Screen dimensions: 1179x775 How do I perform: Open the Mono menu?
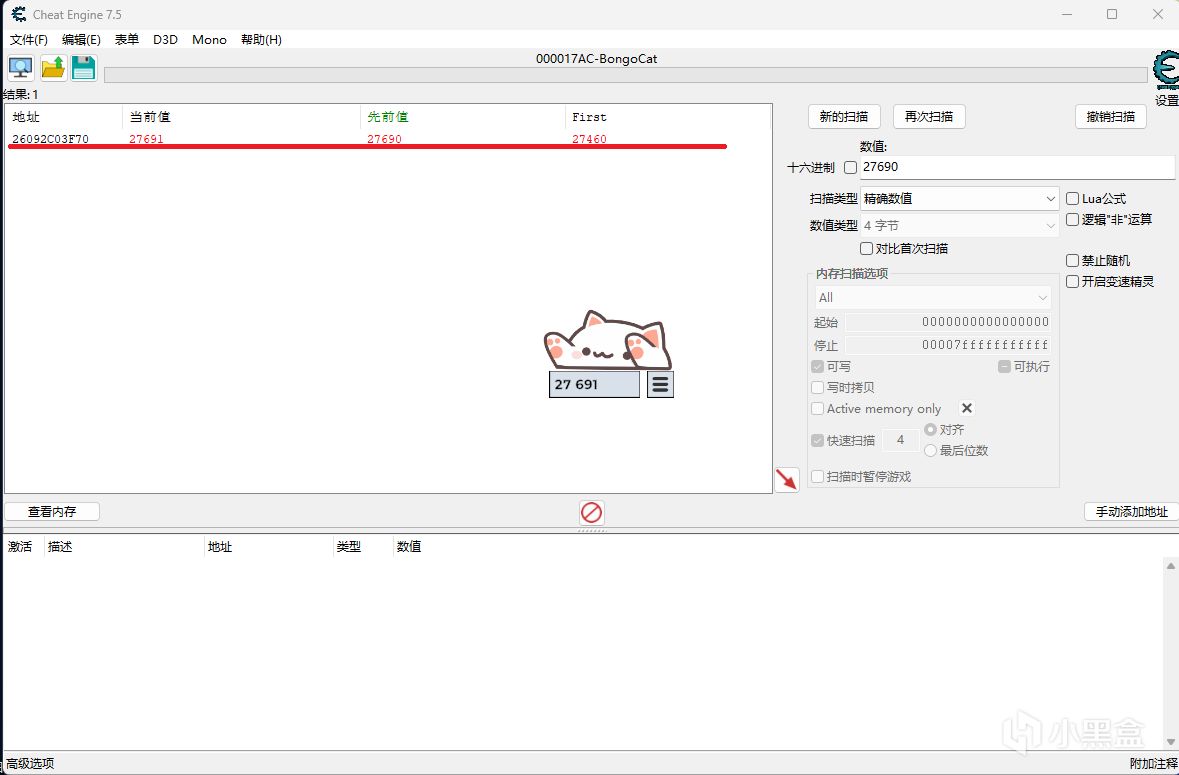[x=209, y=40]
